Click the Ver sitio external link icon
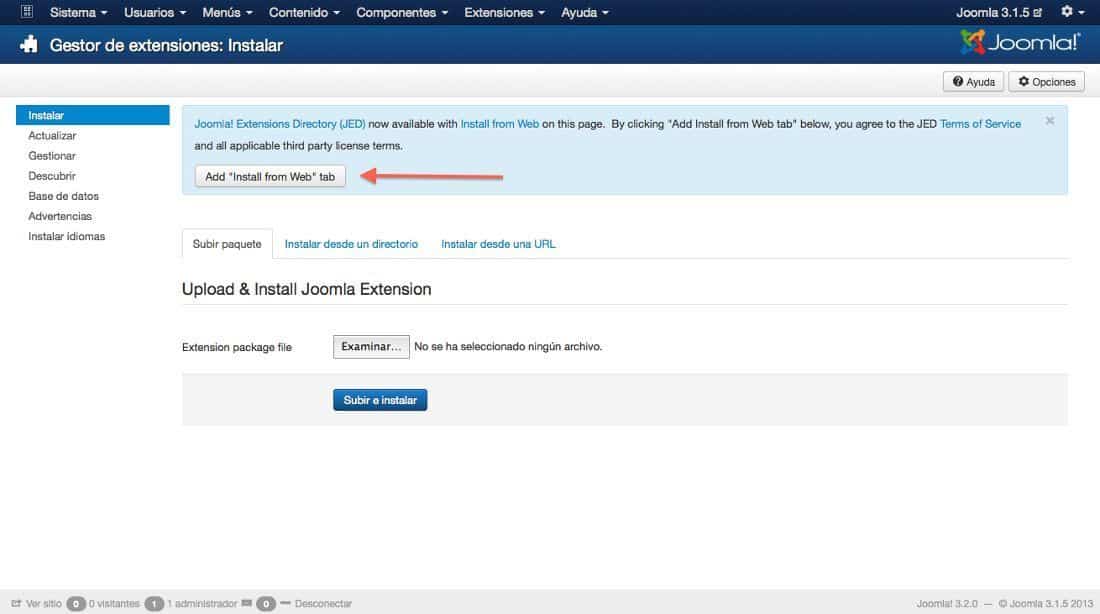1100x614 pixels. pyautogui.click(x=16, y=603)
